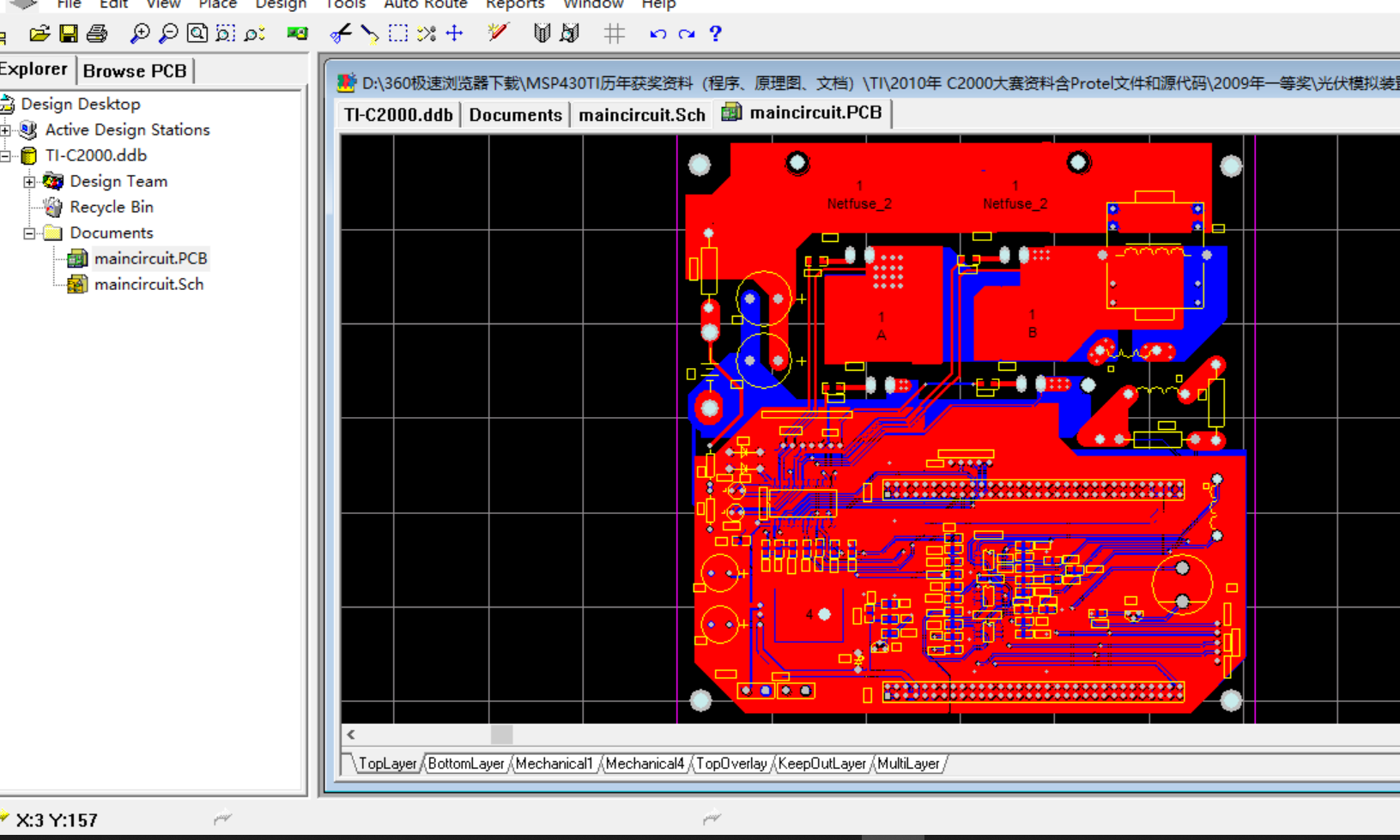
Task: Open the Place menu
Action: tap(217, 4)
